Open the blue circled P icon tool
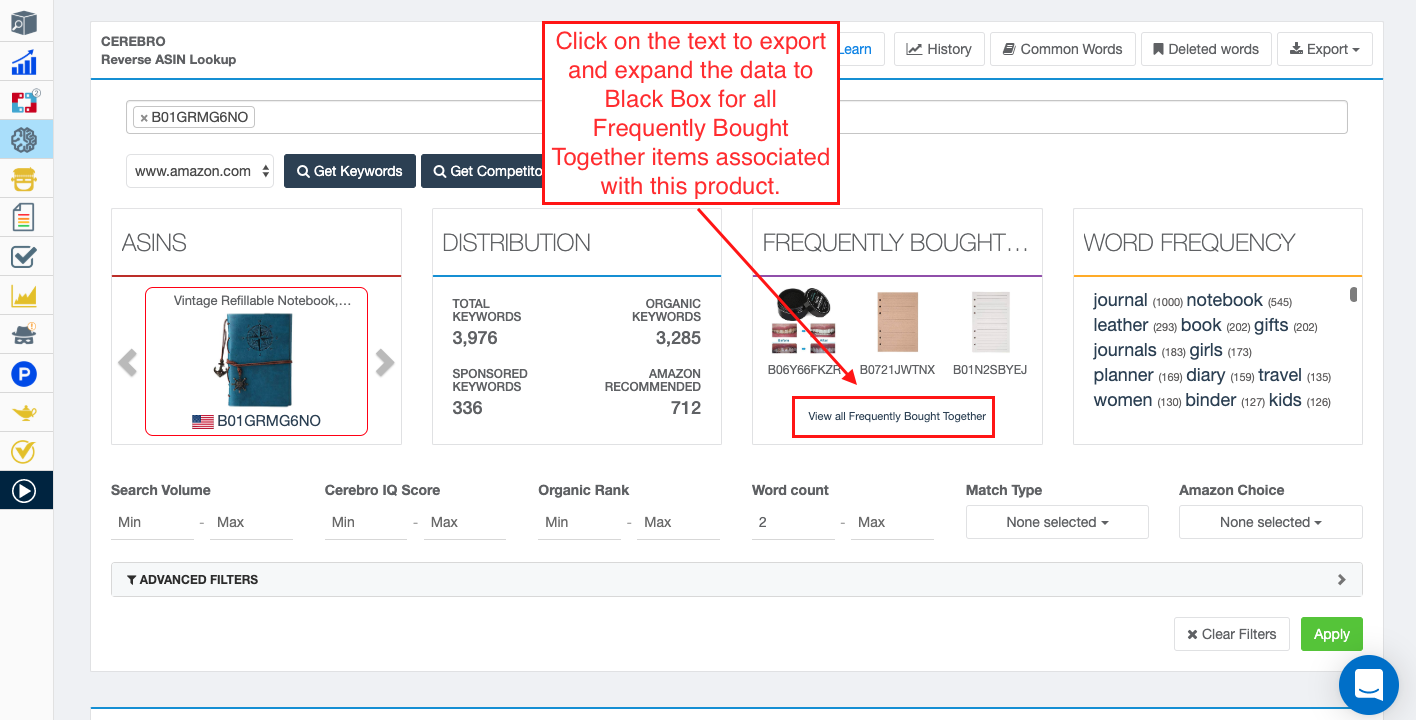 24,374
